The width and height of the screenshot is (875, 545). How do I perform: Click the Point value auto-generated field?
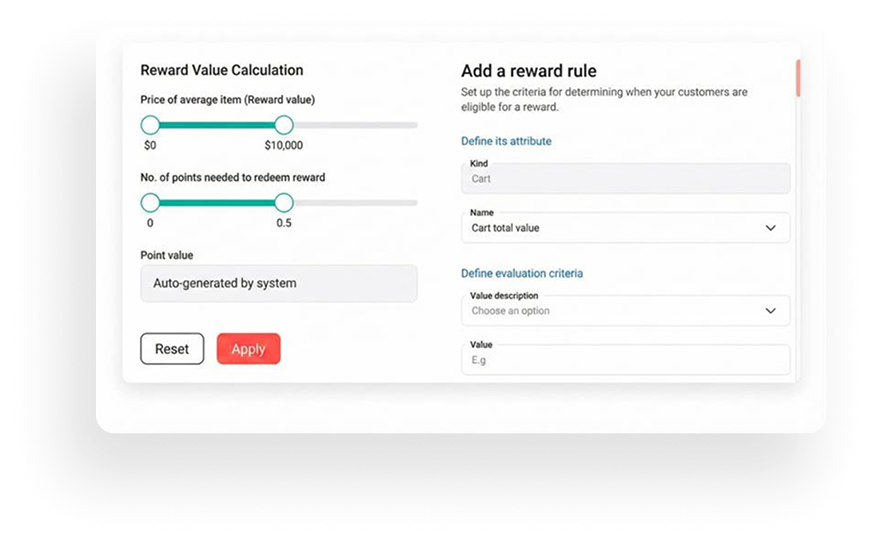point(279,283)
